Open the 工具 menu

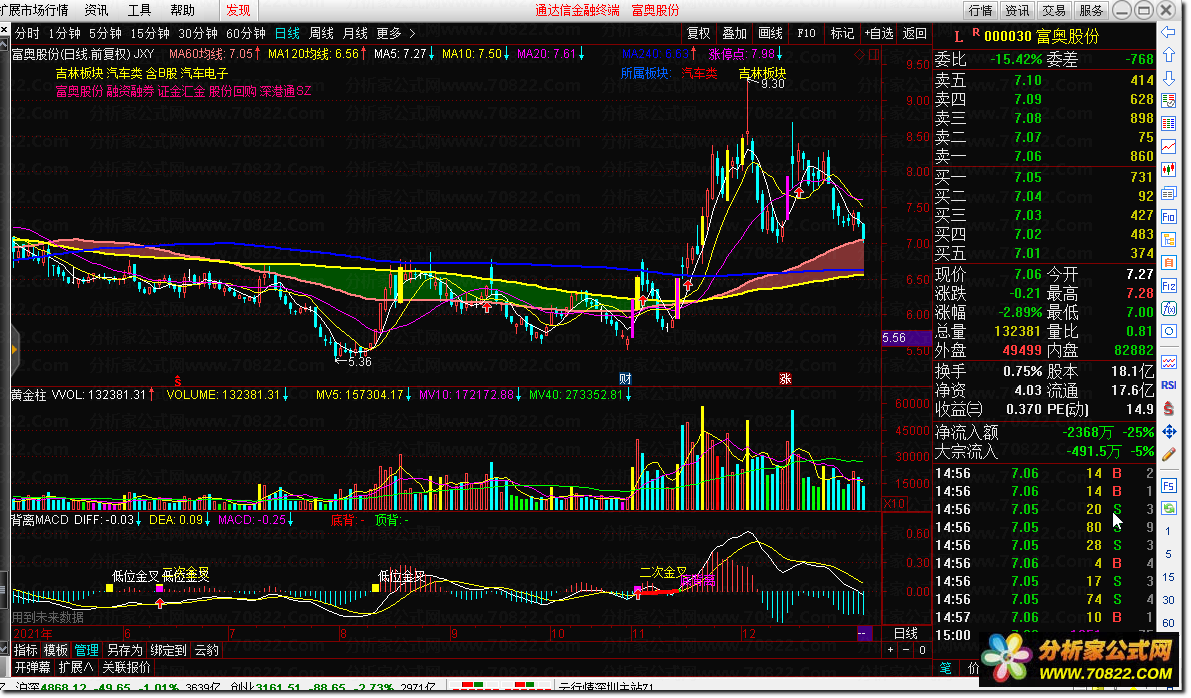[x=139, y=10]
